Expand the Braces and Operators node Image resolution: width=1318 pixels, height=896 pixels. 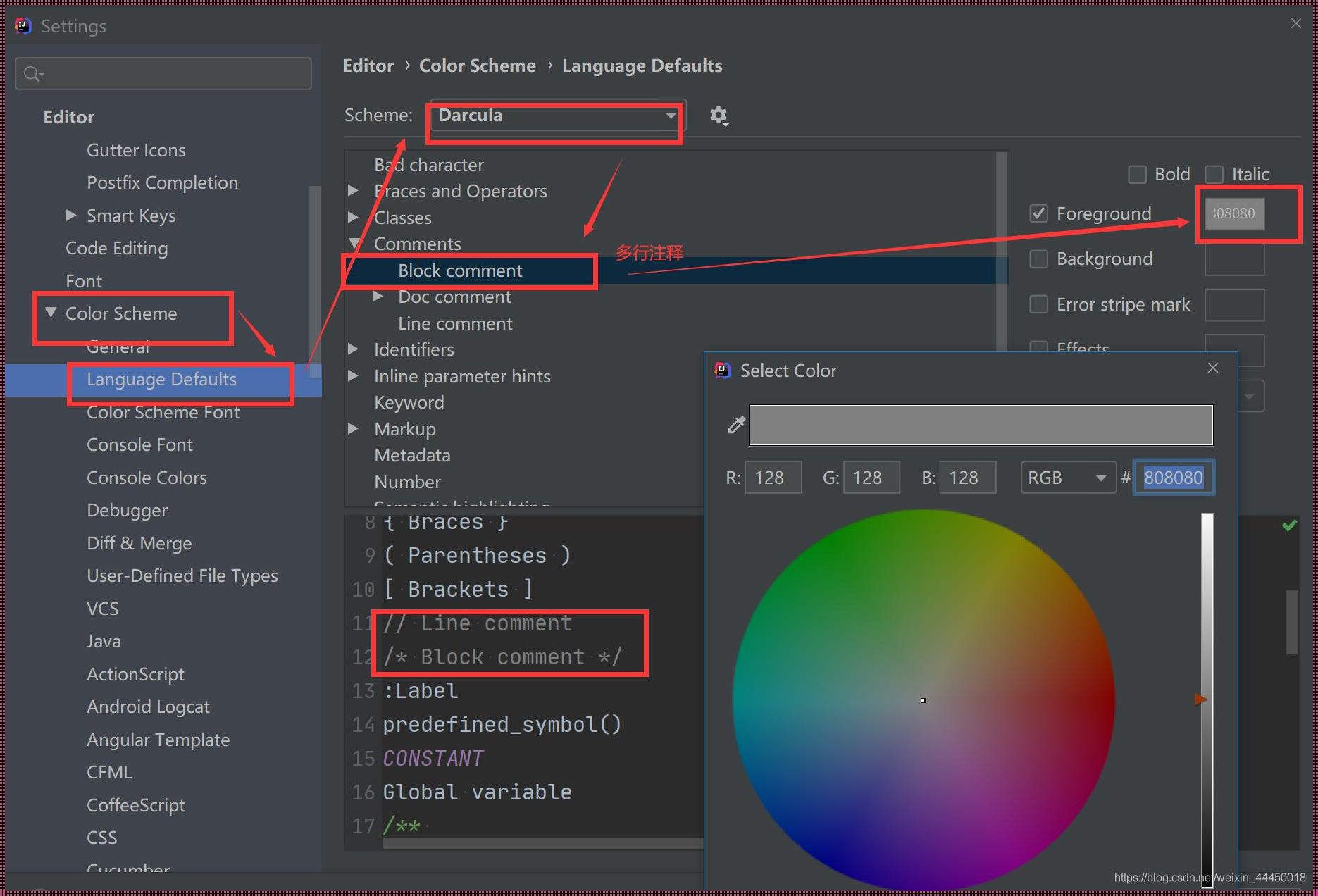354,190
